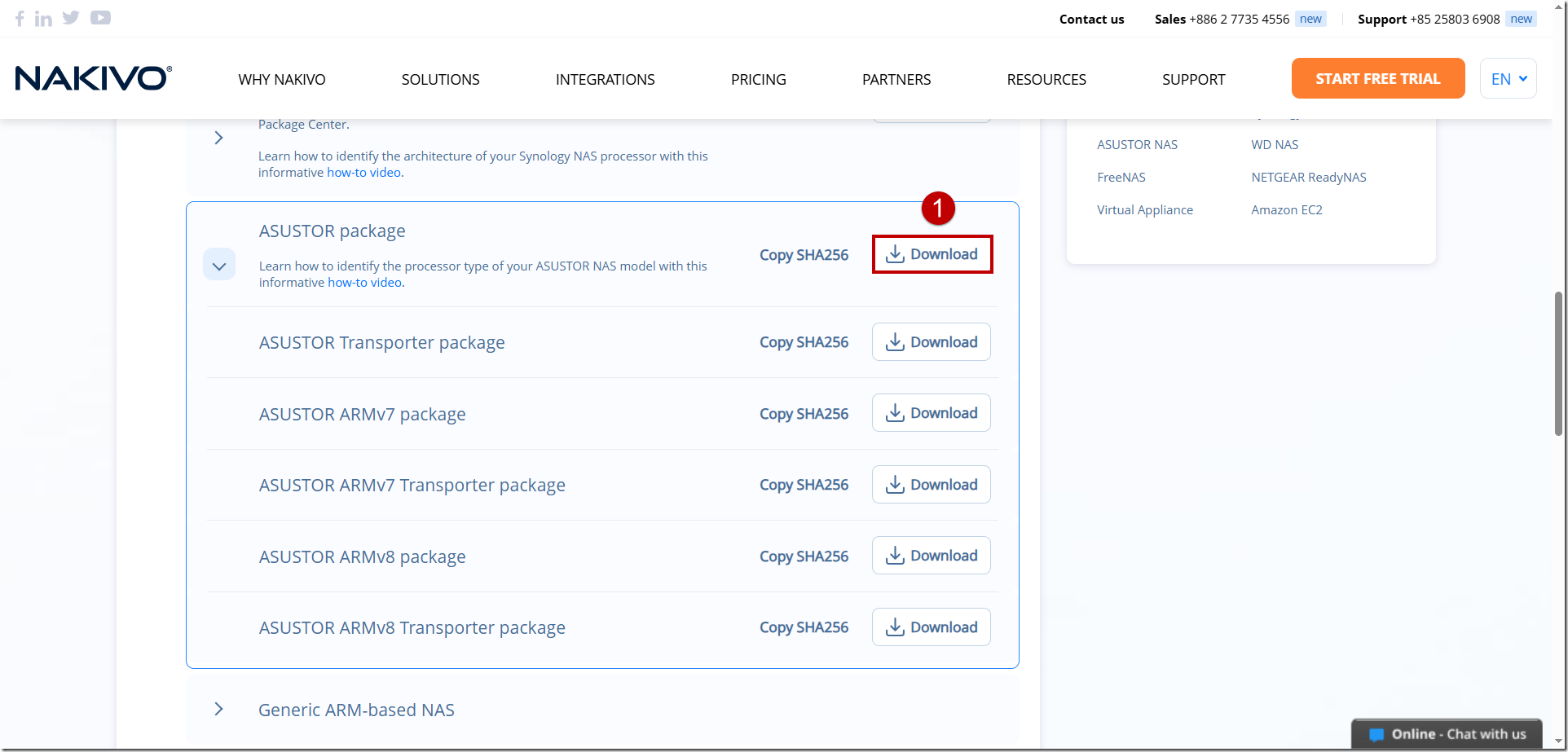Screen dimensions: 1568x752
Task: Copy SHA256 for ASUSTOR ARMv7 package
Action: (x=804, y=414)
